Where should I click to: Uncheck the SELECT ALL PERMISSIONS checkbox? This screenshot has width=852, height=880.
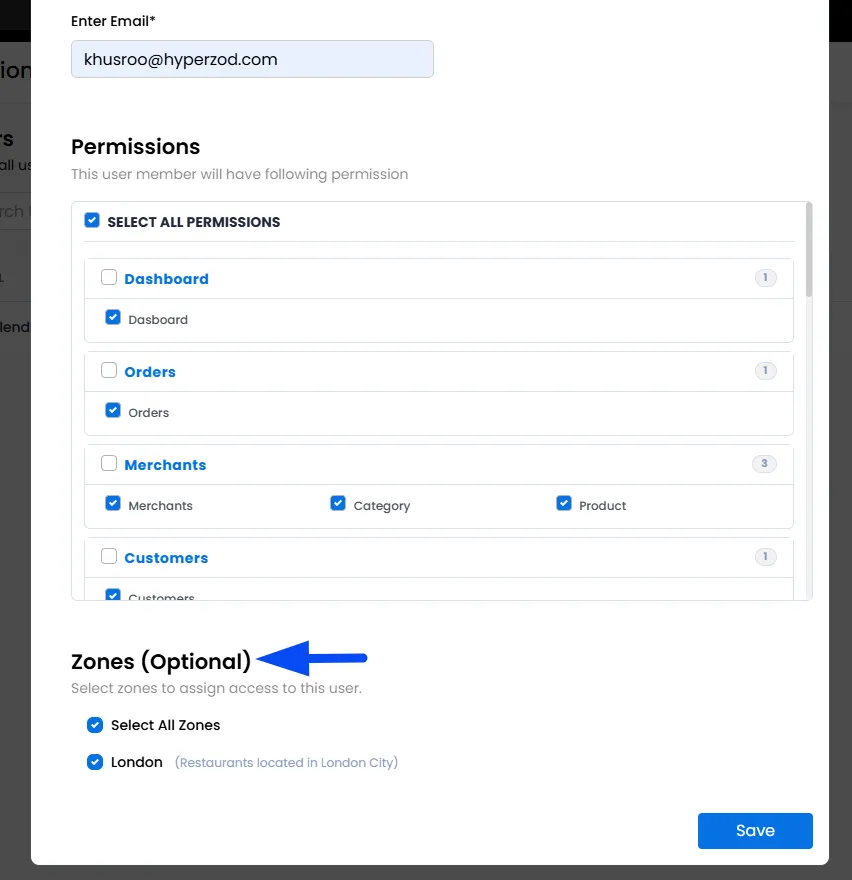tap(92, 220)
